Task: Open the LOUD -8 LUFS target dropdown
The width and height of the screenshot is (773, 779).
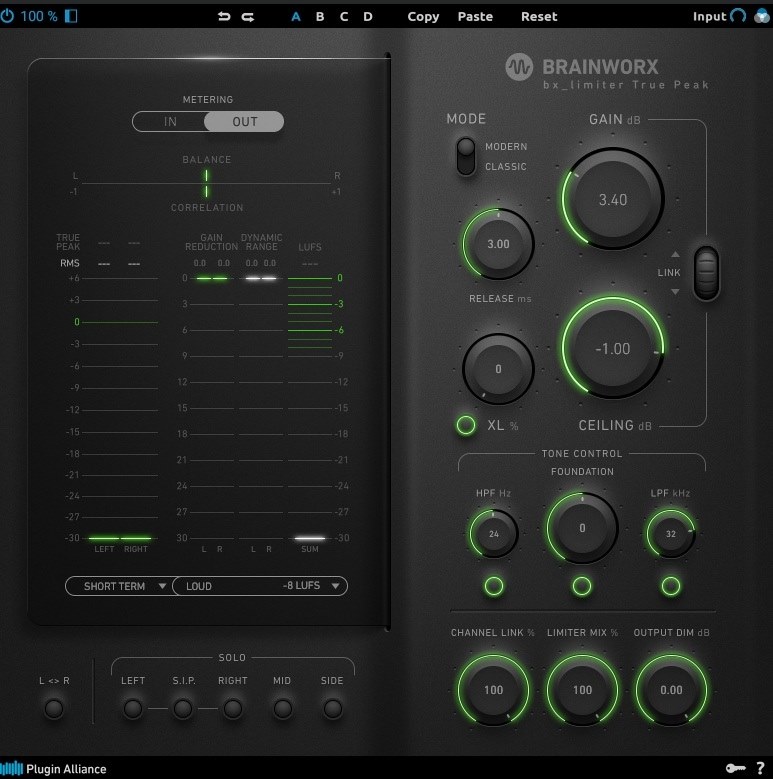Action: (260, 586)
